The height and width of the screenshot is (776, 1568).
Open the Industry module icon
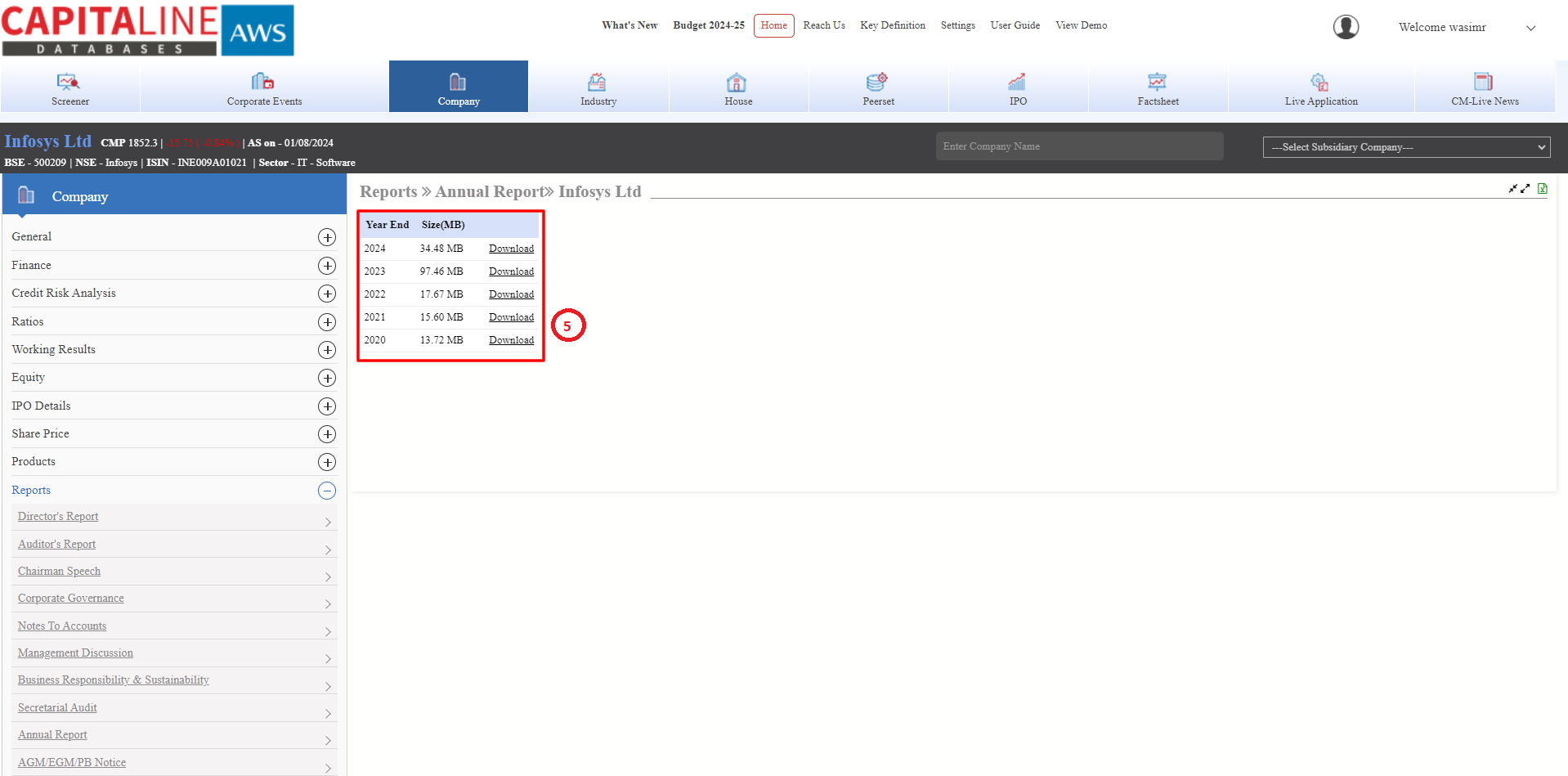(598, 82)
